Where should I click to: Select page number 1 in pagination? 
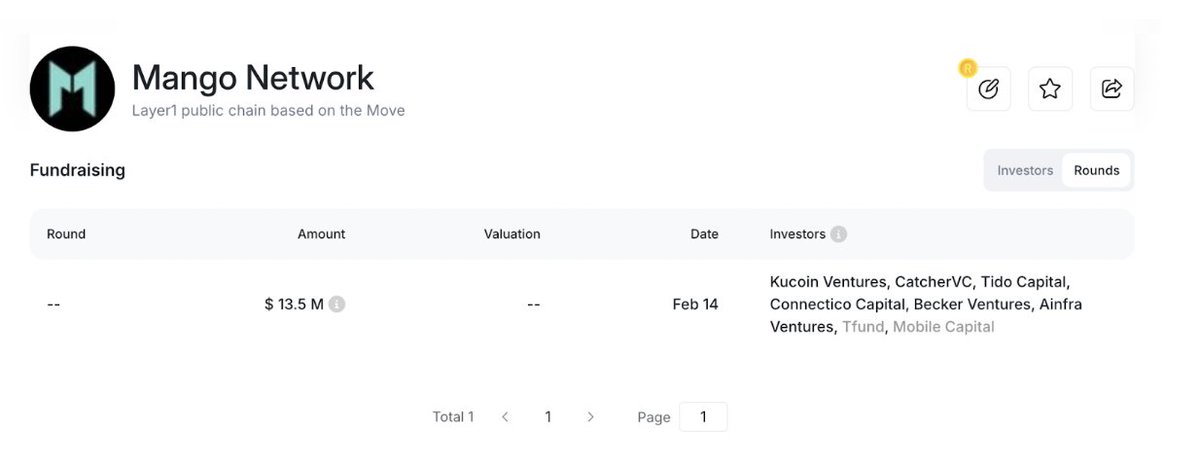click(548, 417)
